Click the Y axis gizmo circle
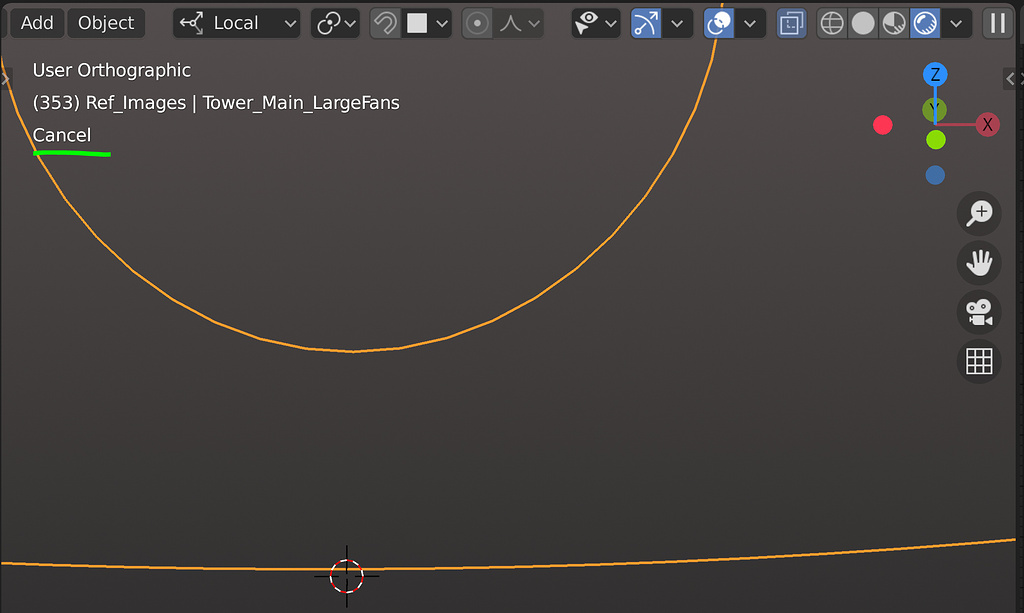The image size is (1024, 613). (x=934, y=110)
